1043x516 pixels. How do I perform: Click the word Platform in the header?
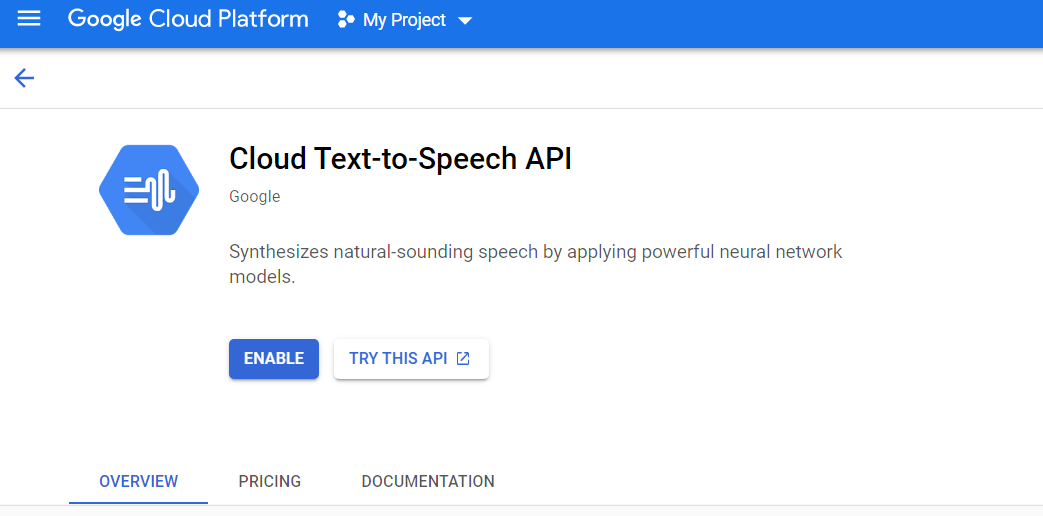point(265,19)
